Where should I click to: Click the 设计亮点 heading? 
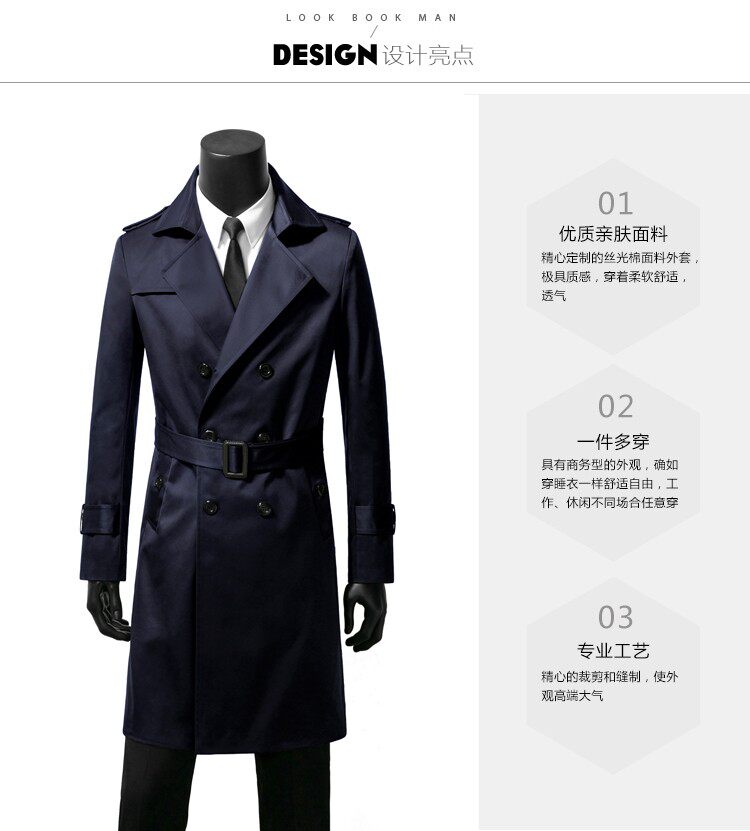point(428,55)
